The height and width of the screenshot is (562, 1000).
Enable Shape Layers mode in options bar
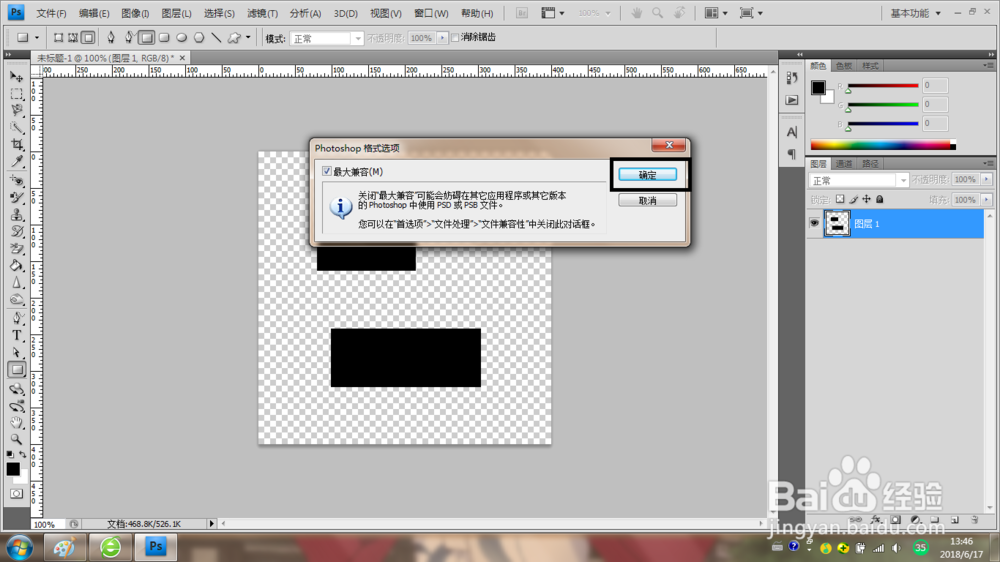58,38
